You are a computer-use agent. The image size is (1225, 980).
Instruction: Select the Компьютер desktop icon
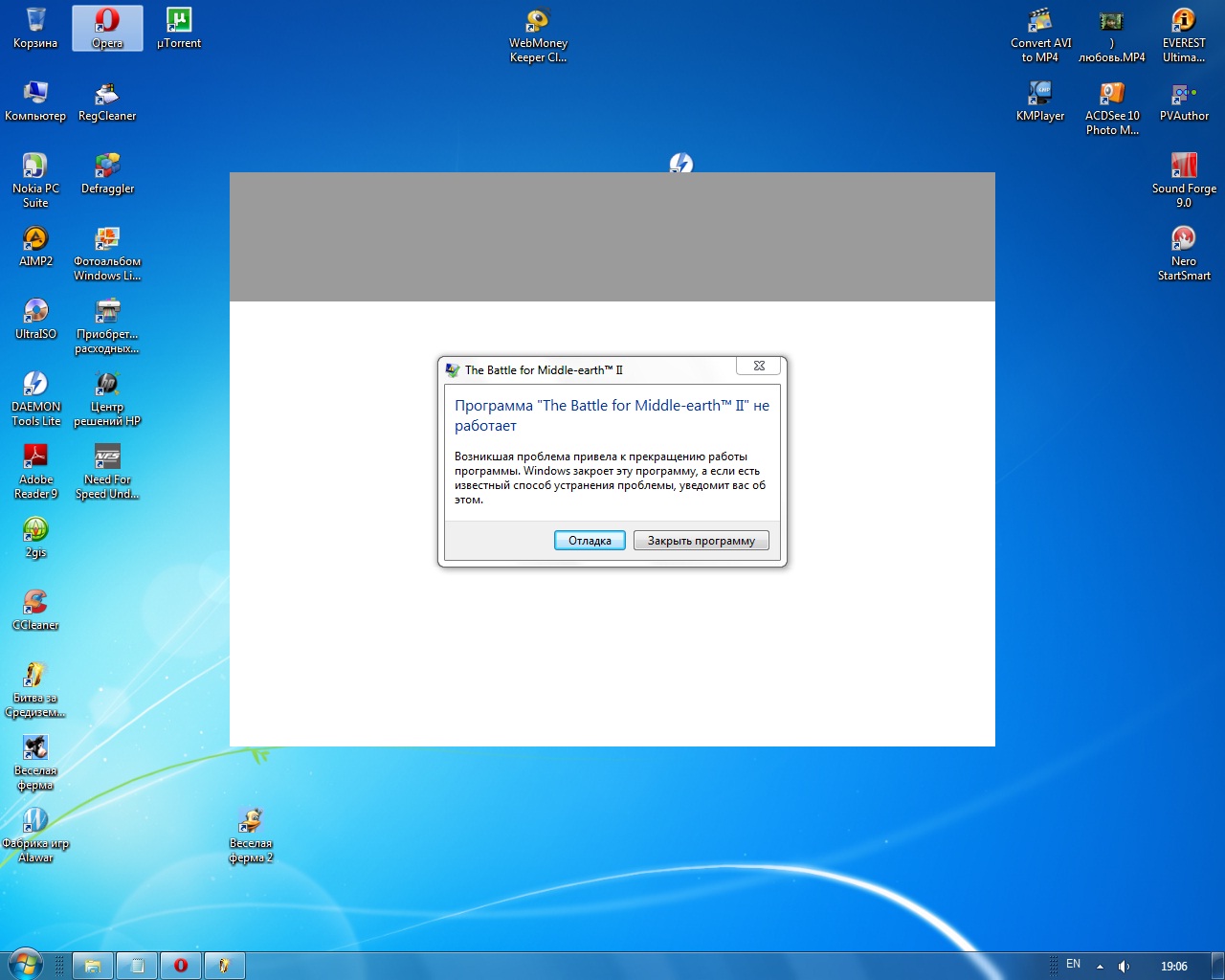(35, 100)
